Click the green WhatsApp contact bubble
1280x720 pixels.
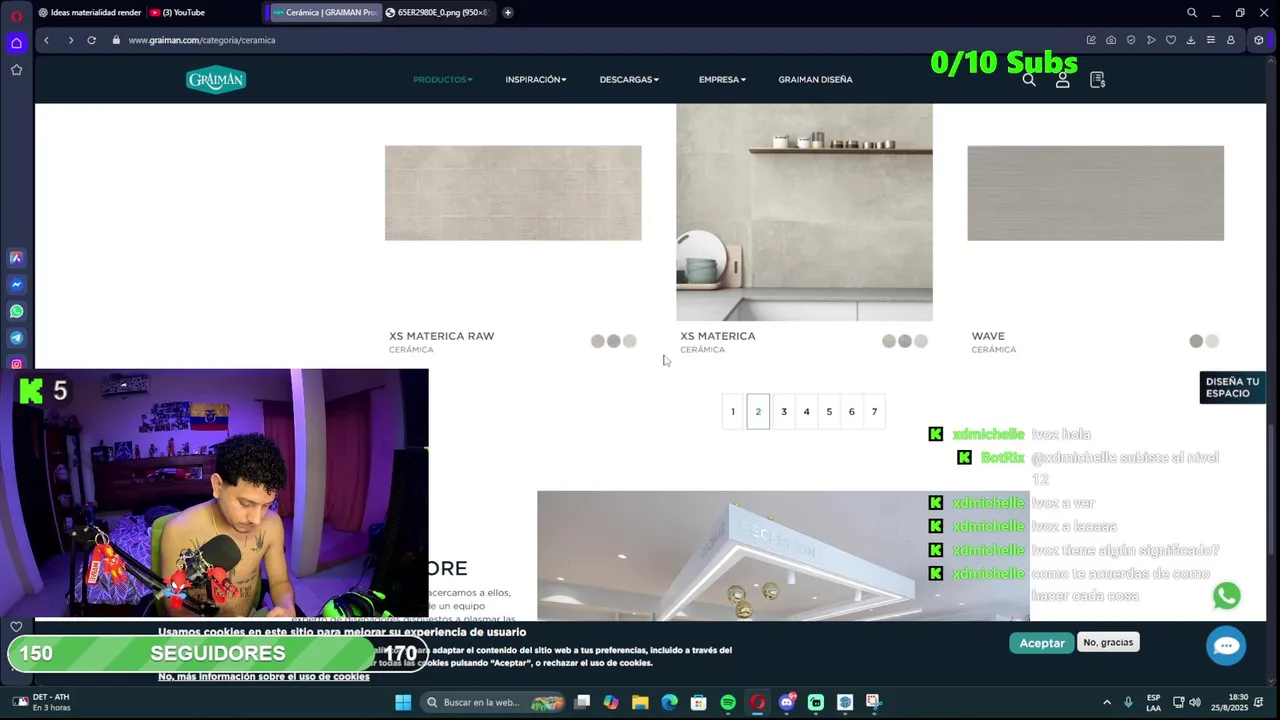1227,596
